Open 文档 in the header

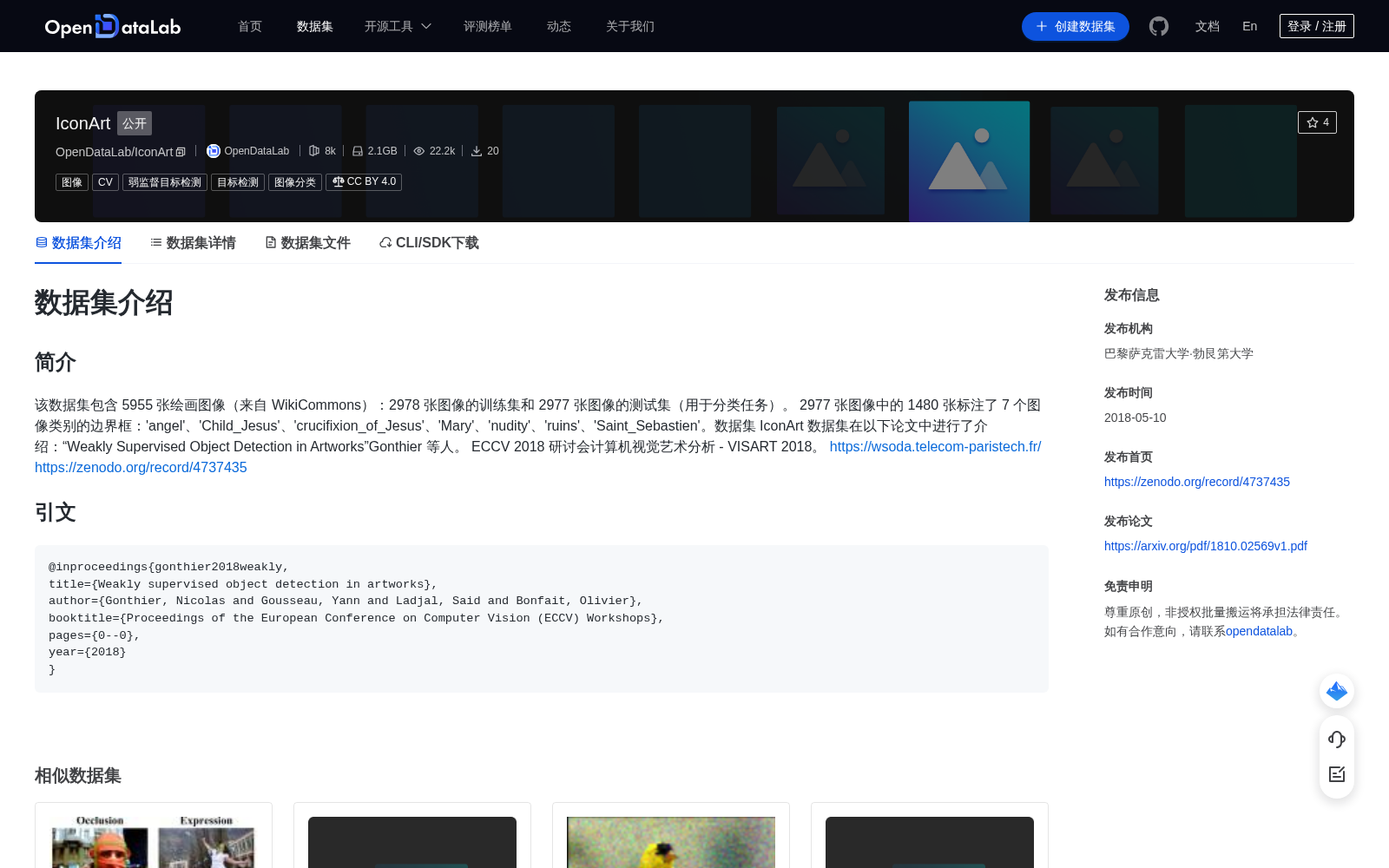click(1208, 26)
